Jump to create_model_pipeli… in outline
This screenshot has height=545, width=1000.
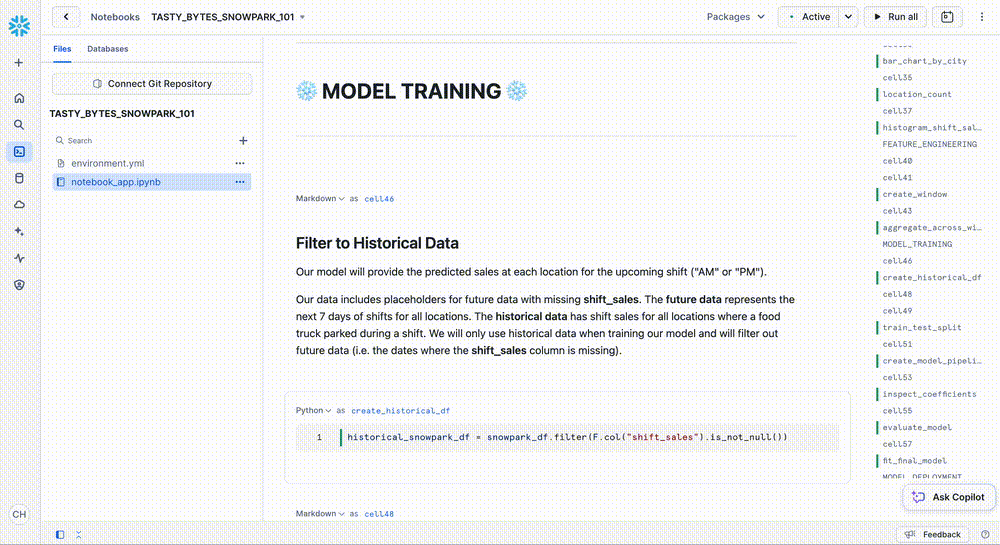click(932, 361)
